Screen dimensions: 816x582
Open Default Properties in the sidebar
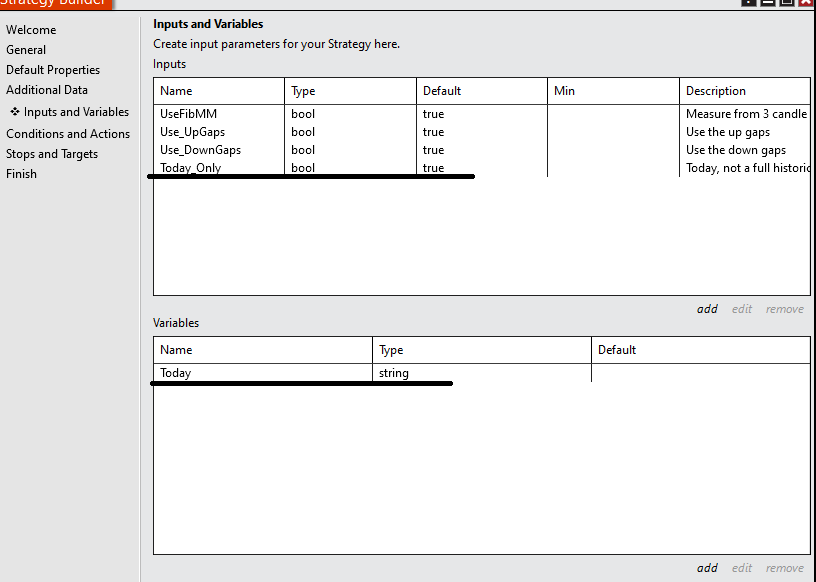coord(53,70)
